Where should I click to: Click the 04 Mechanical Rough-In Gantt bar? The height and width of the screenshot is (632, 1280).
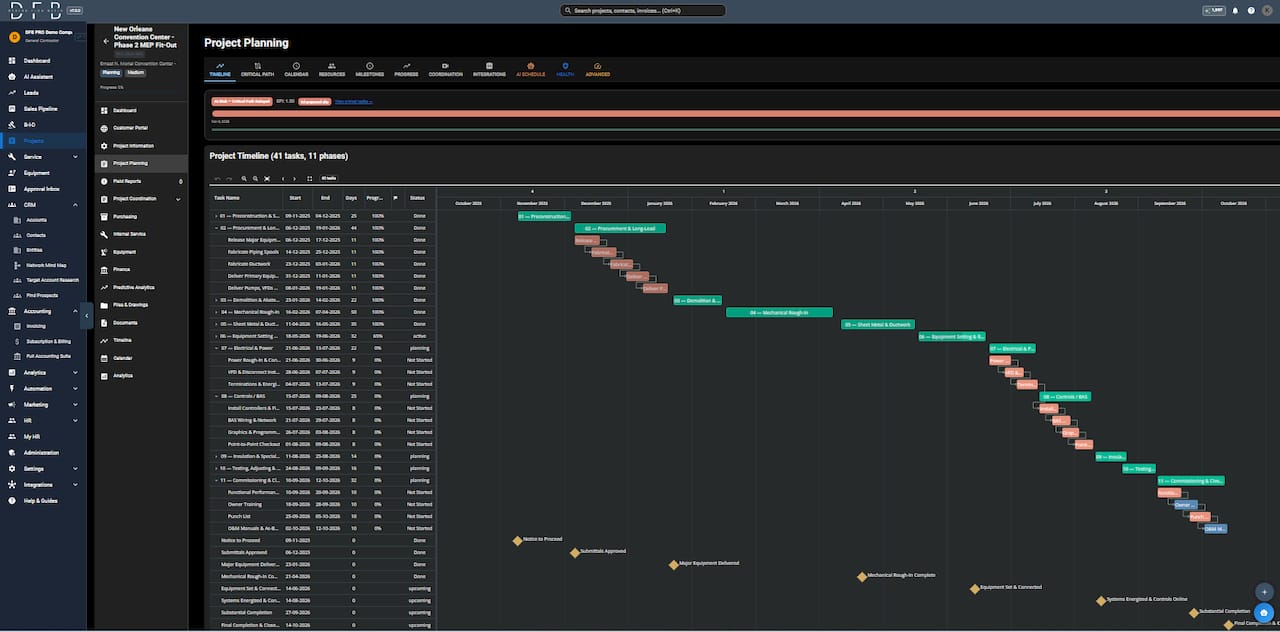point(779,312)
